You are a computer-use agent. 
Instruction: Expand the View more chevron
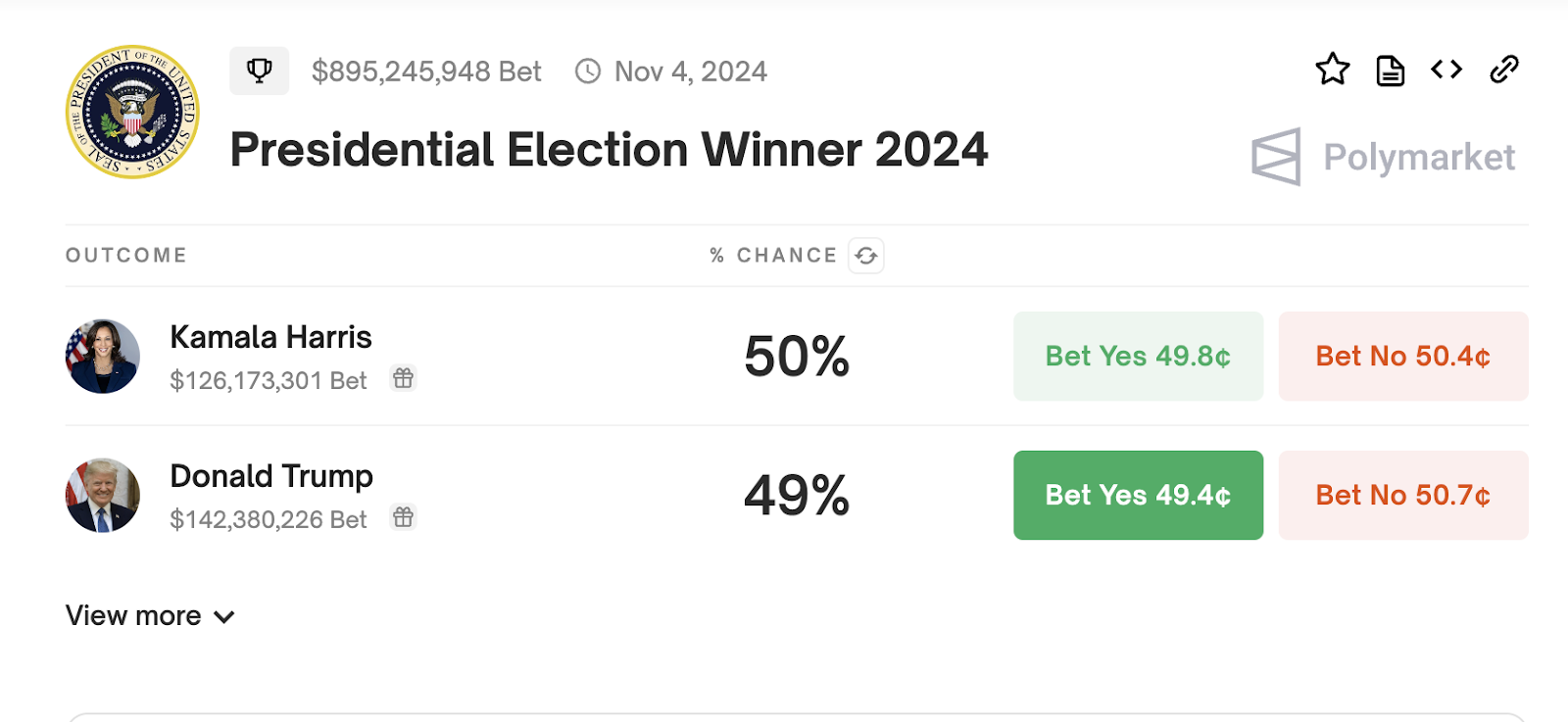point(224,617)
